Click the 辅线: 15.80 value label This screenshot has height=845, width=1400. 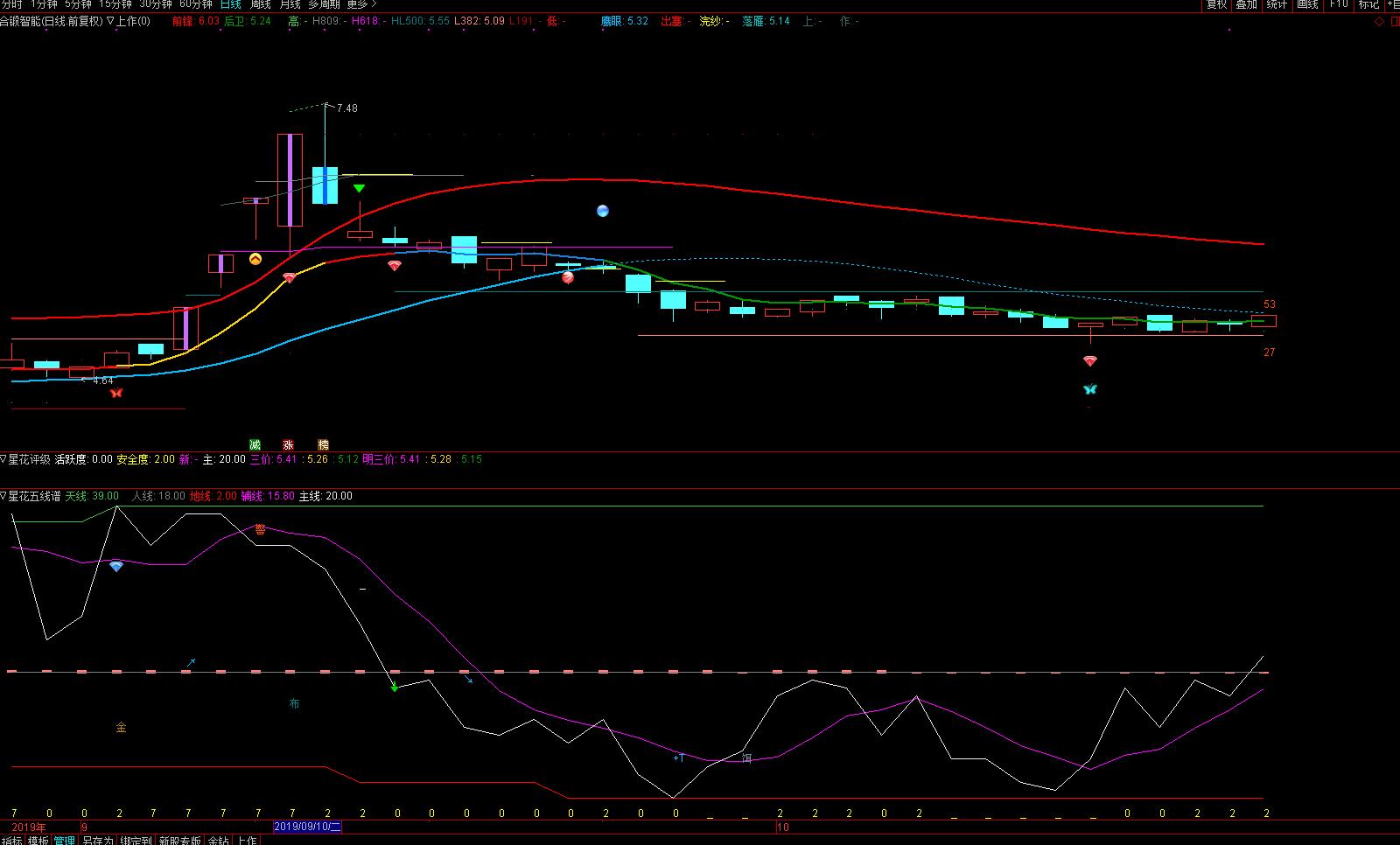(x=268, y=496)
